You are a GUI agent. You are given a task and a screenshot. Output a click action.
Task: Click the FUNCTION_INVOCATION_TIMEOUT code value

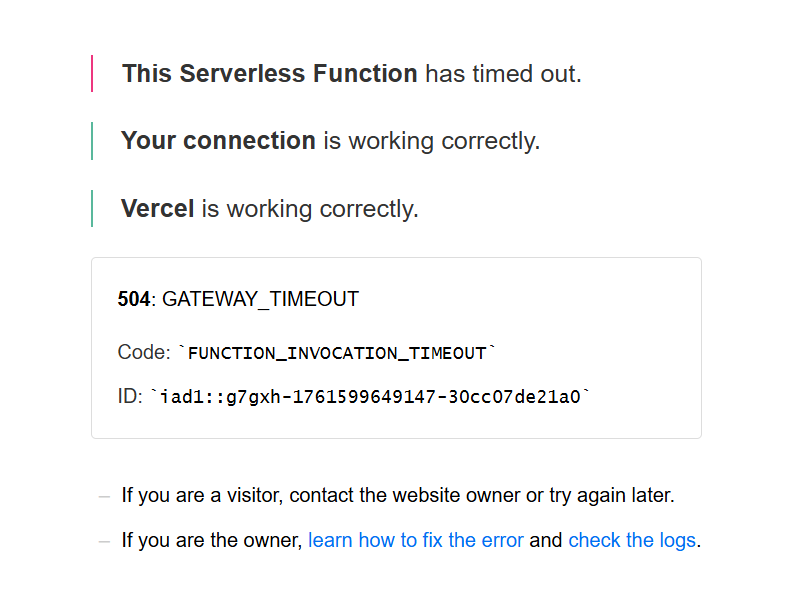pos(337,353)
